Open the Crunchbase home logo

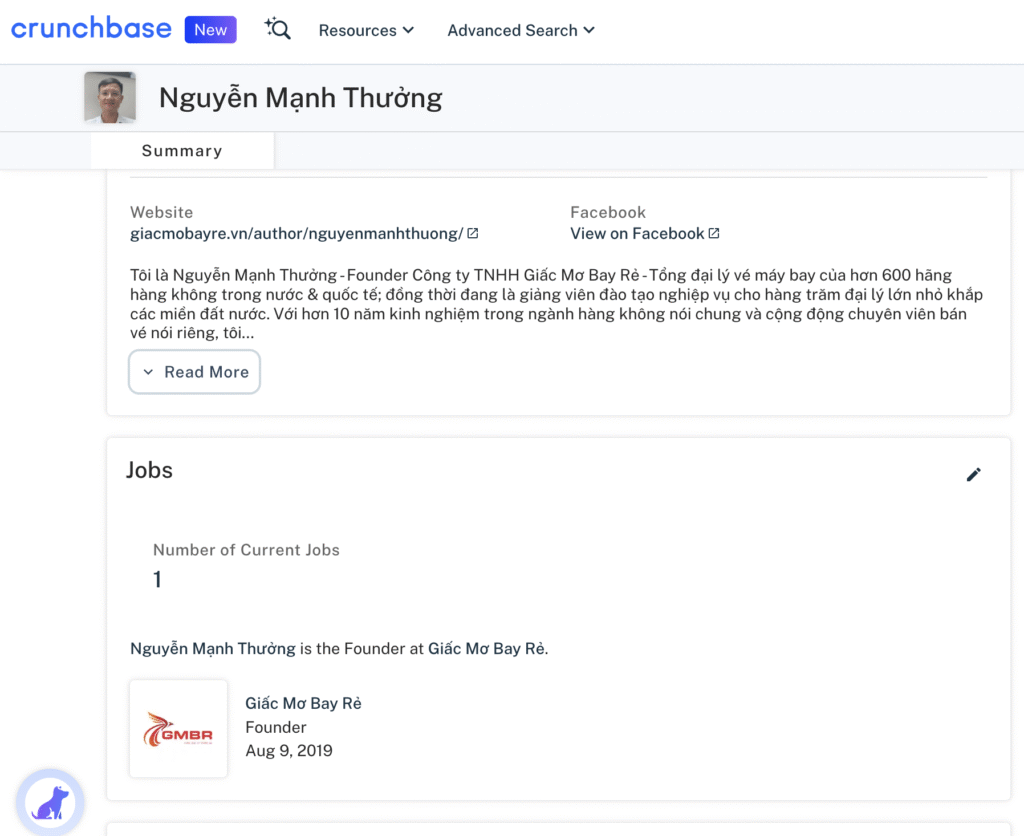pos(91,29)
